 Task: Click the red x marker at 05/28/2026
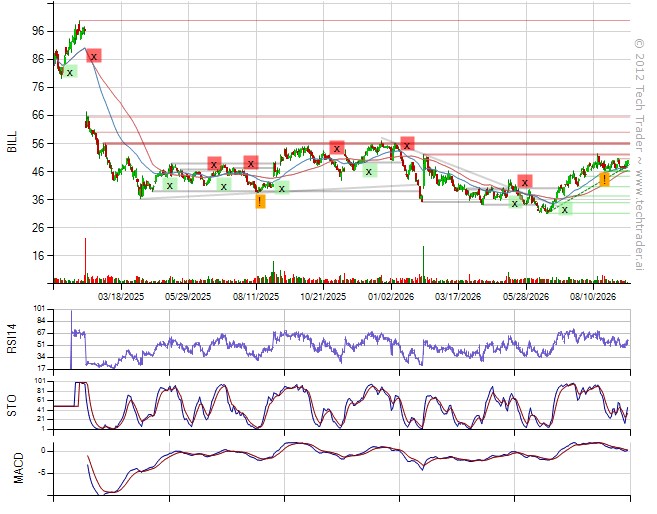coord(525,182)
